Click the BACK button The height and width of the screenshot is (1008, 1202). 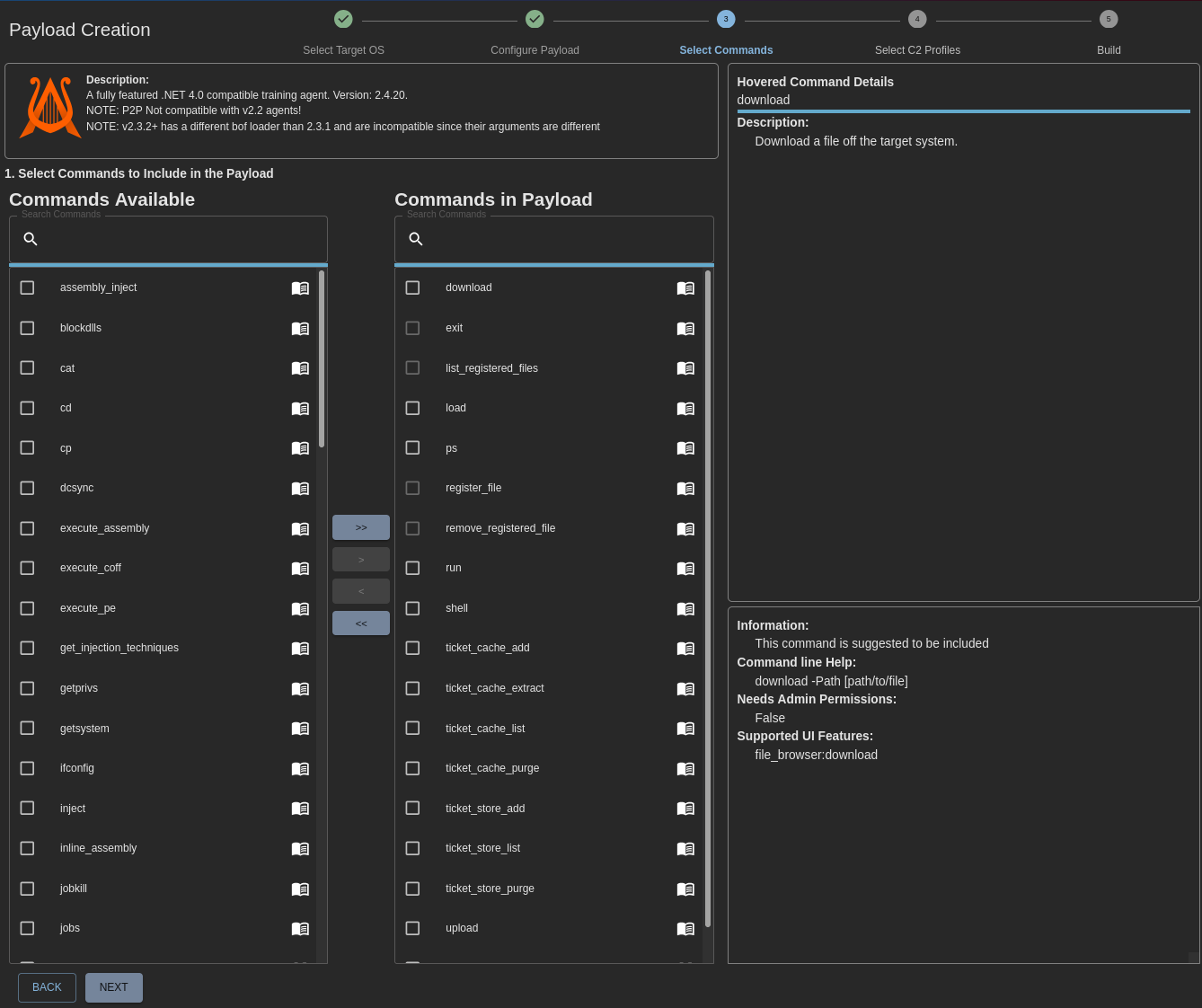click(x=47, y=987)
